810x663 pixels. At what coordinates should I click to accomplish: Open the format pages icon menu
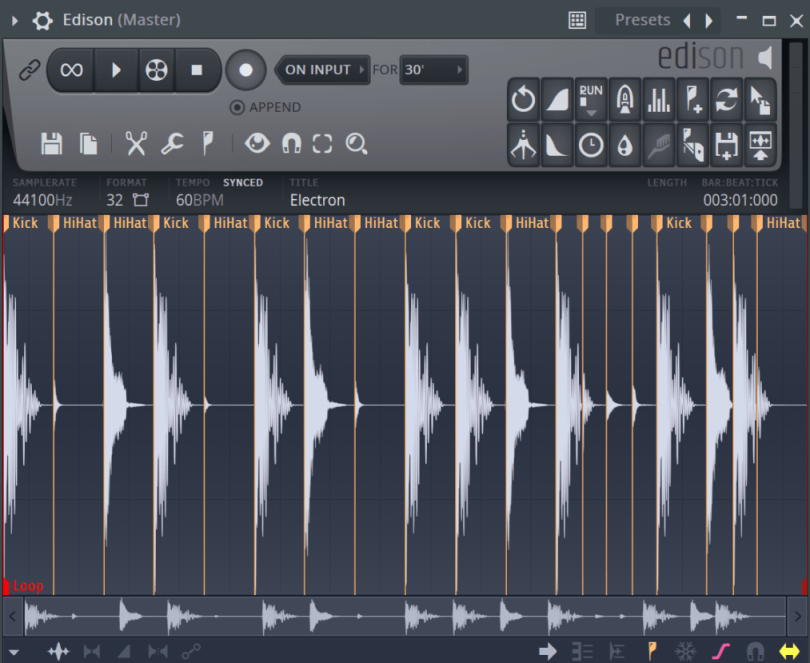(x=88, y=144)
